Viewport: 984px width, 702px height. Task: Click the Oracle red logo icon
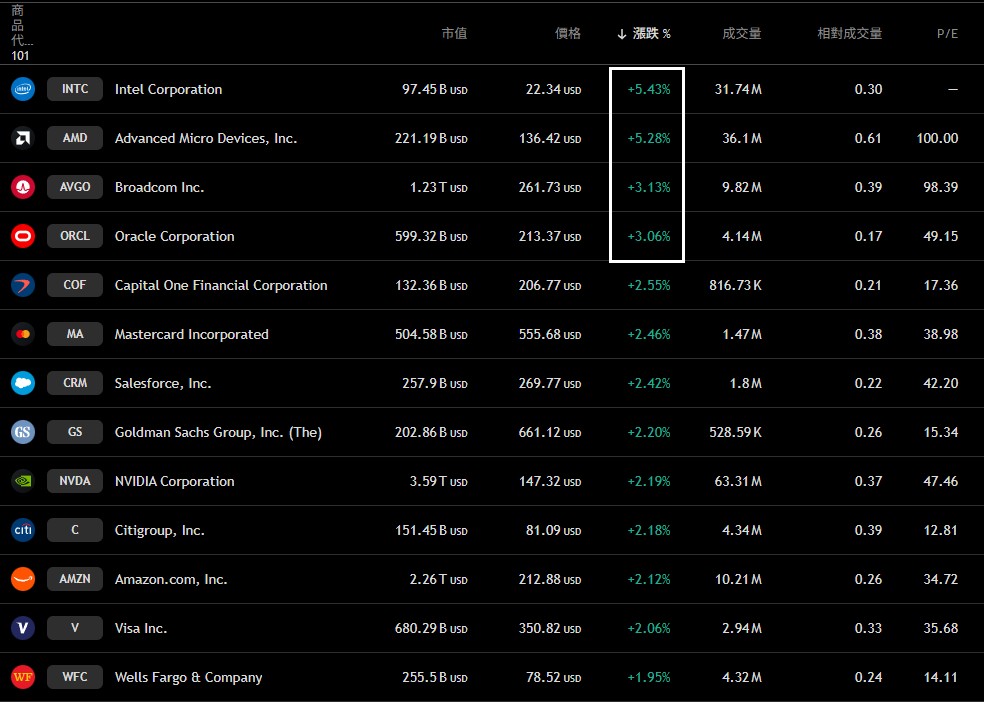pos(22,236)
